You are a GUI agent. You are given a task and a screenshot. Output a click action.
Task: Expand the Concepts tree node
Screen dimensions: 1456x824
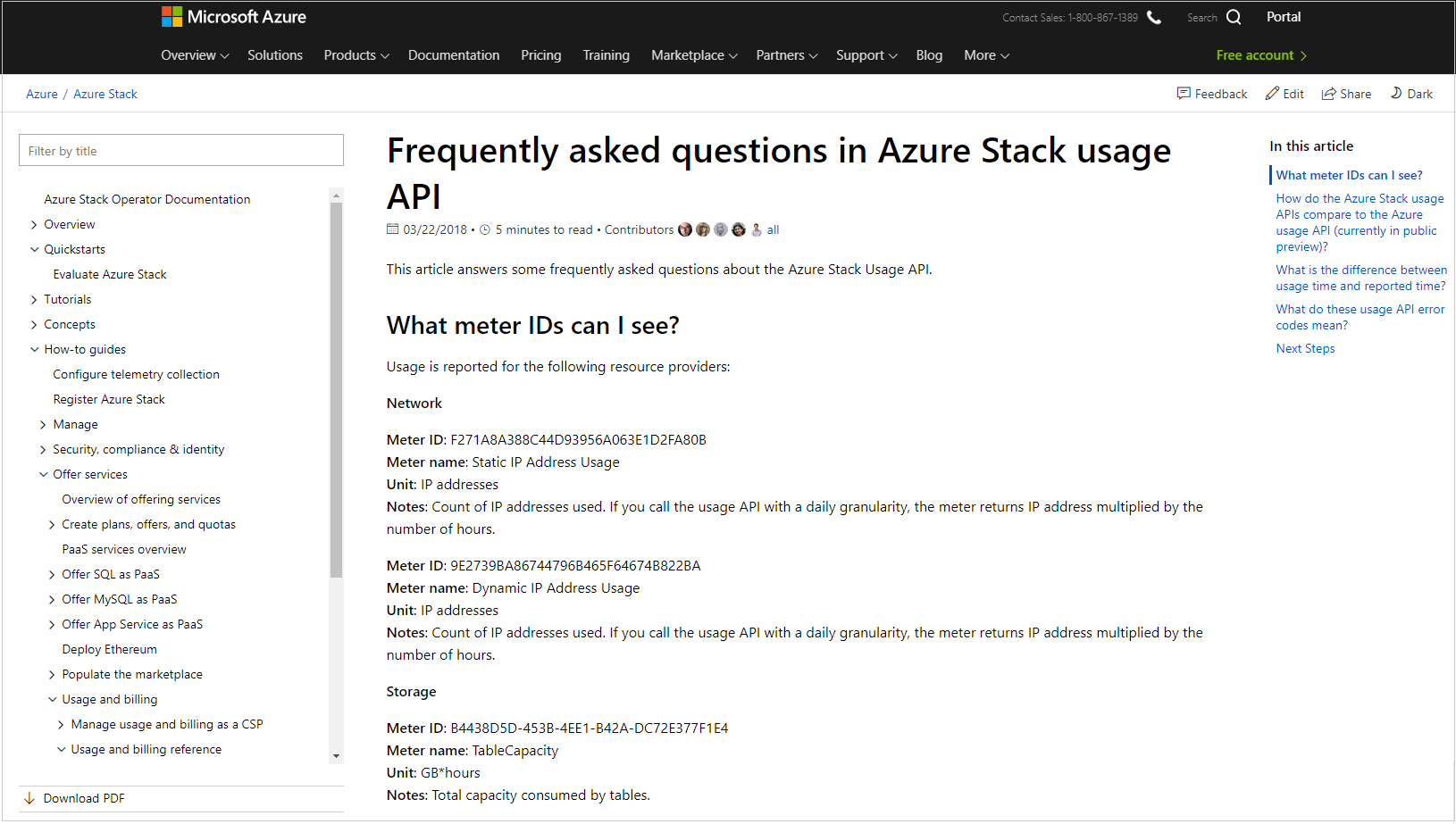pyautogui.click(x=34, y=324)
